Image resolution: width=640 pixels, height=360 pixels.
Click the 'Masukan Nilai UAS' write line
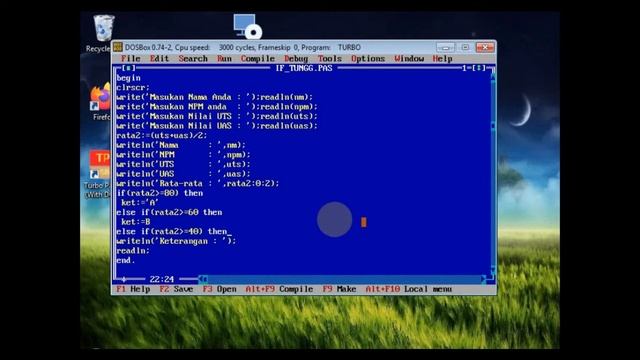(217, 126)
